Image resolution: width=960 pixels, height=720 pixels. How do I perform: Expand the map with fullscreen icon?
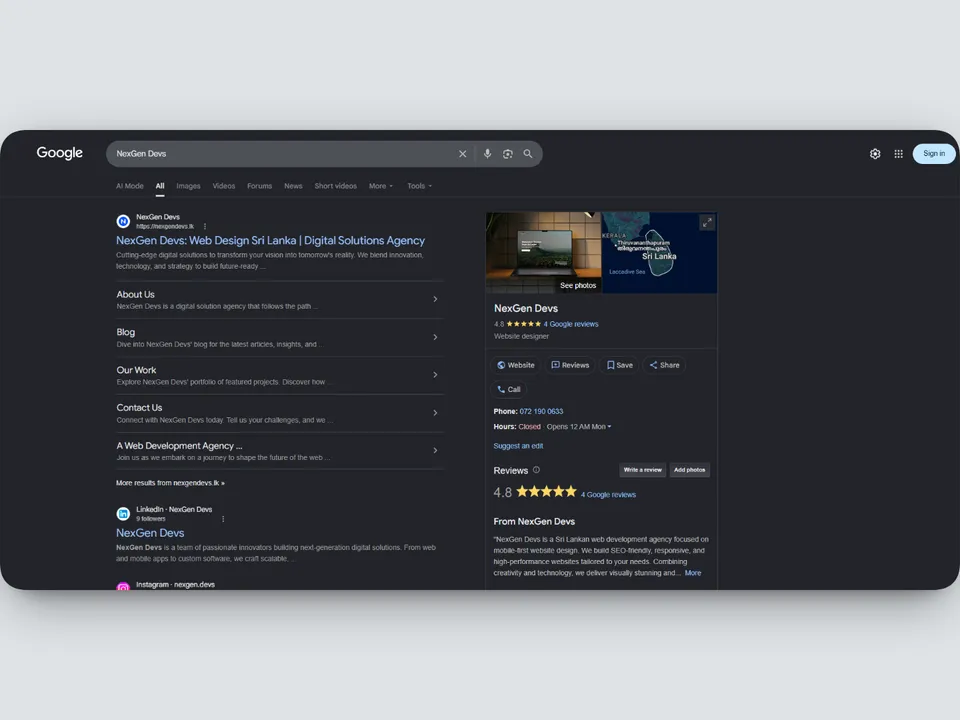point(707,223)
